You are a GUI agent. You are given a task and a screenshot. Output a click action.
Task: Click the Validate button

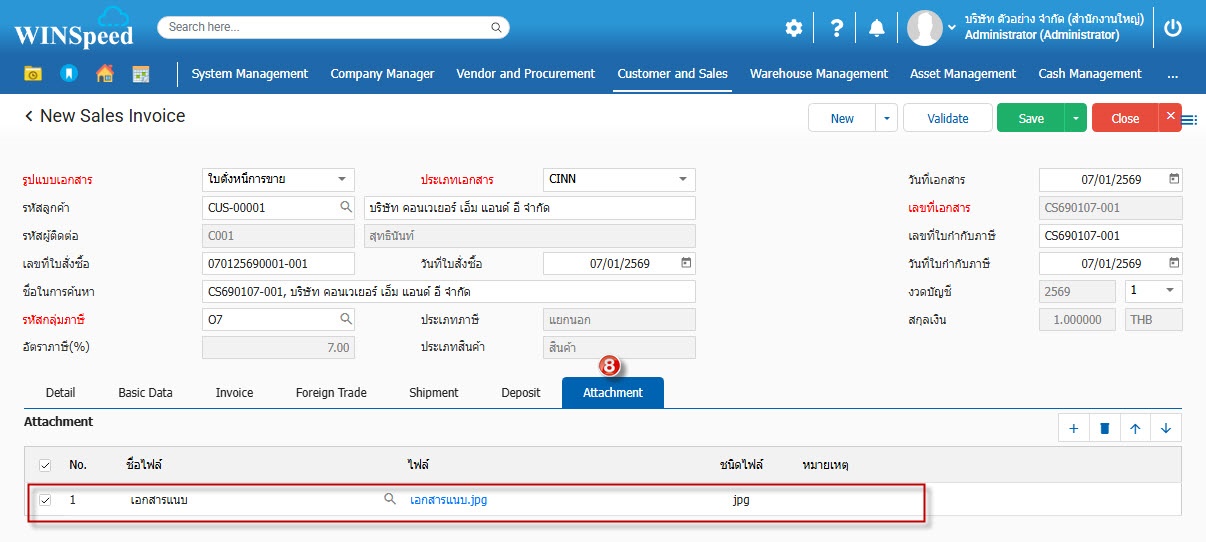pyautogui.click(x=947, y=118)
